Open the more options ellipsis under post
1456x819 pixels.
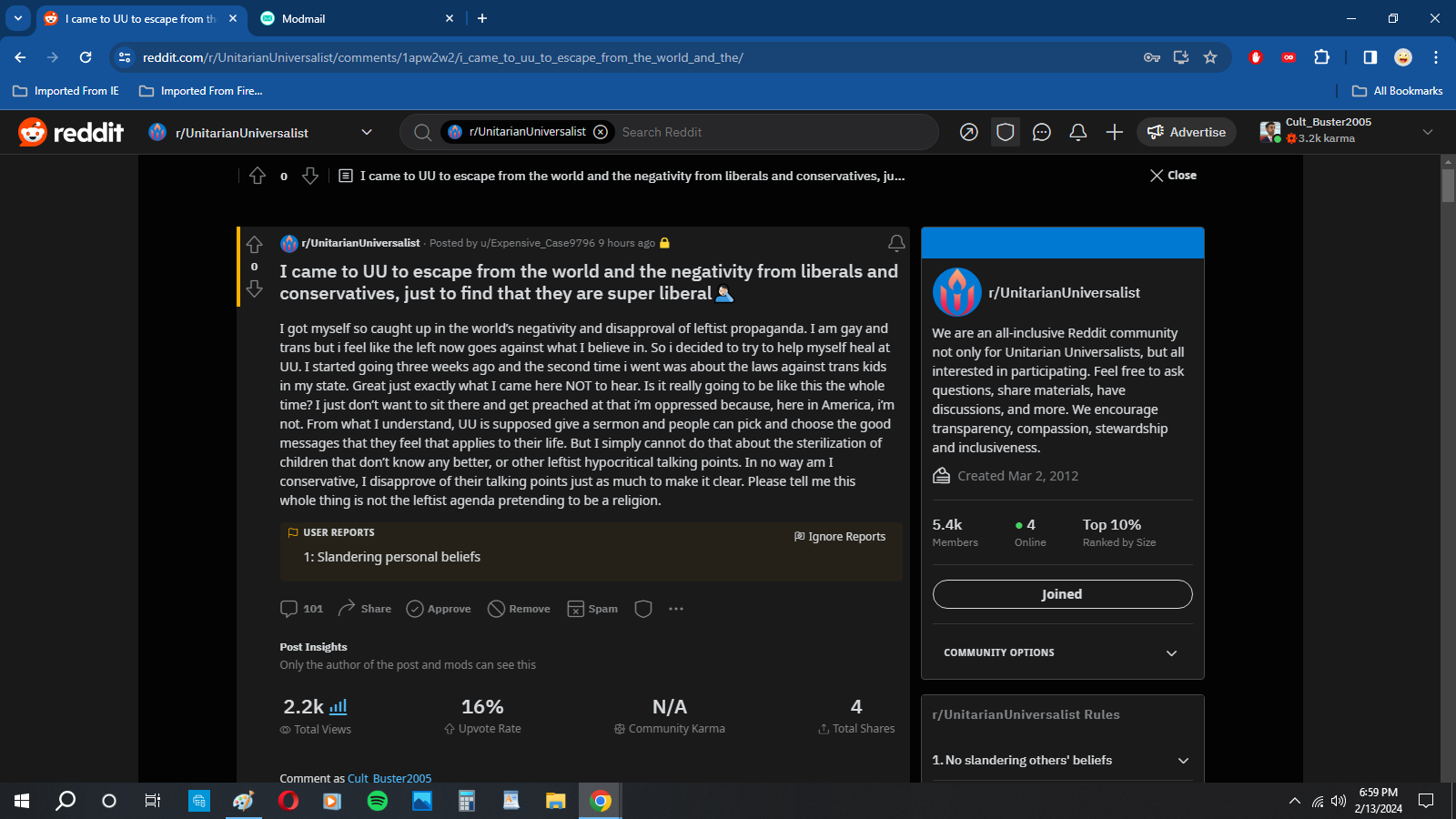coord(676,609)
